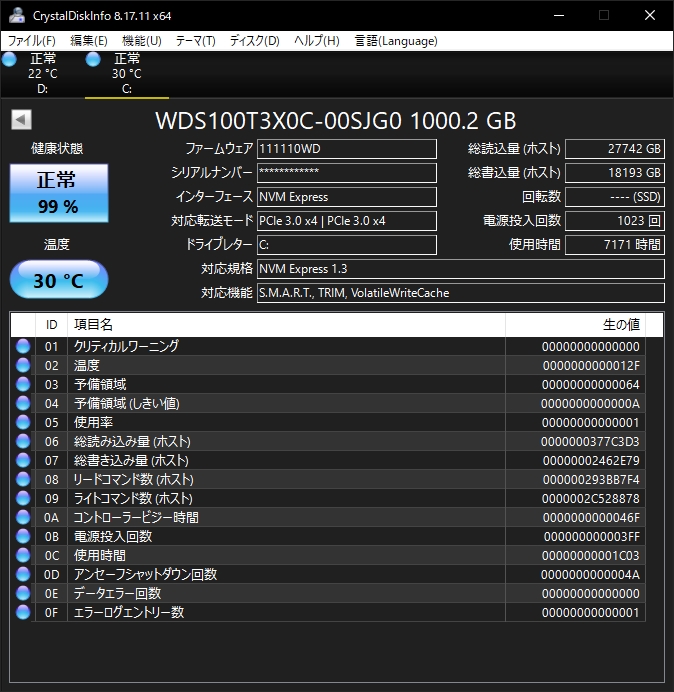The width and height of the screenshot is (674, 692).
Task: Click the ID column header
Action: 51,325
